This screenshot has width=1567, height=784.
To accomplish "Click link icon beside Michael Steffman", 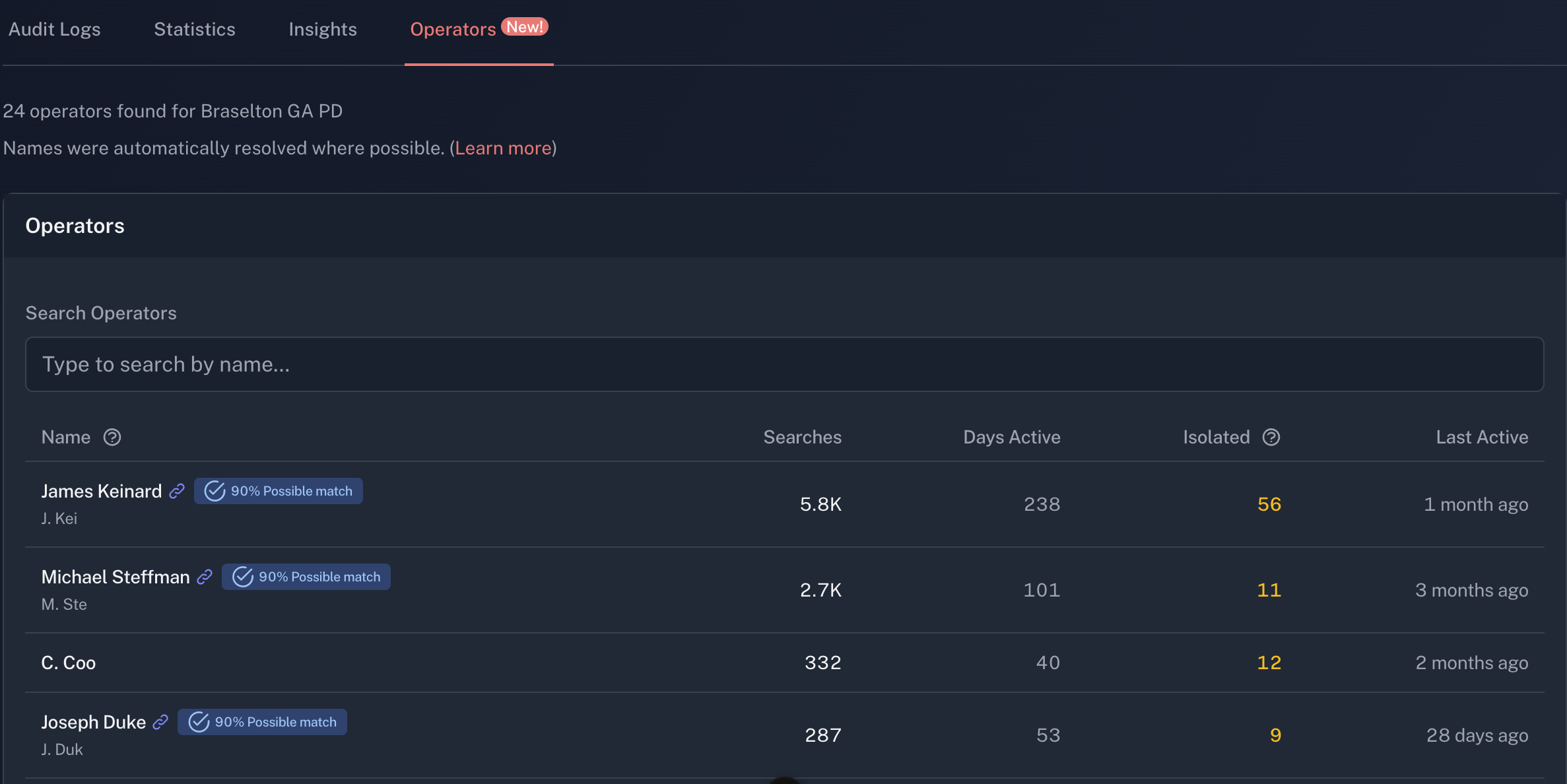I will point(205,577).
